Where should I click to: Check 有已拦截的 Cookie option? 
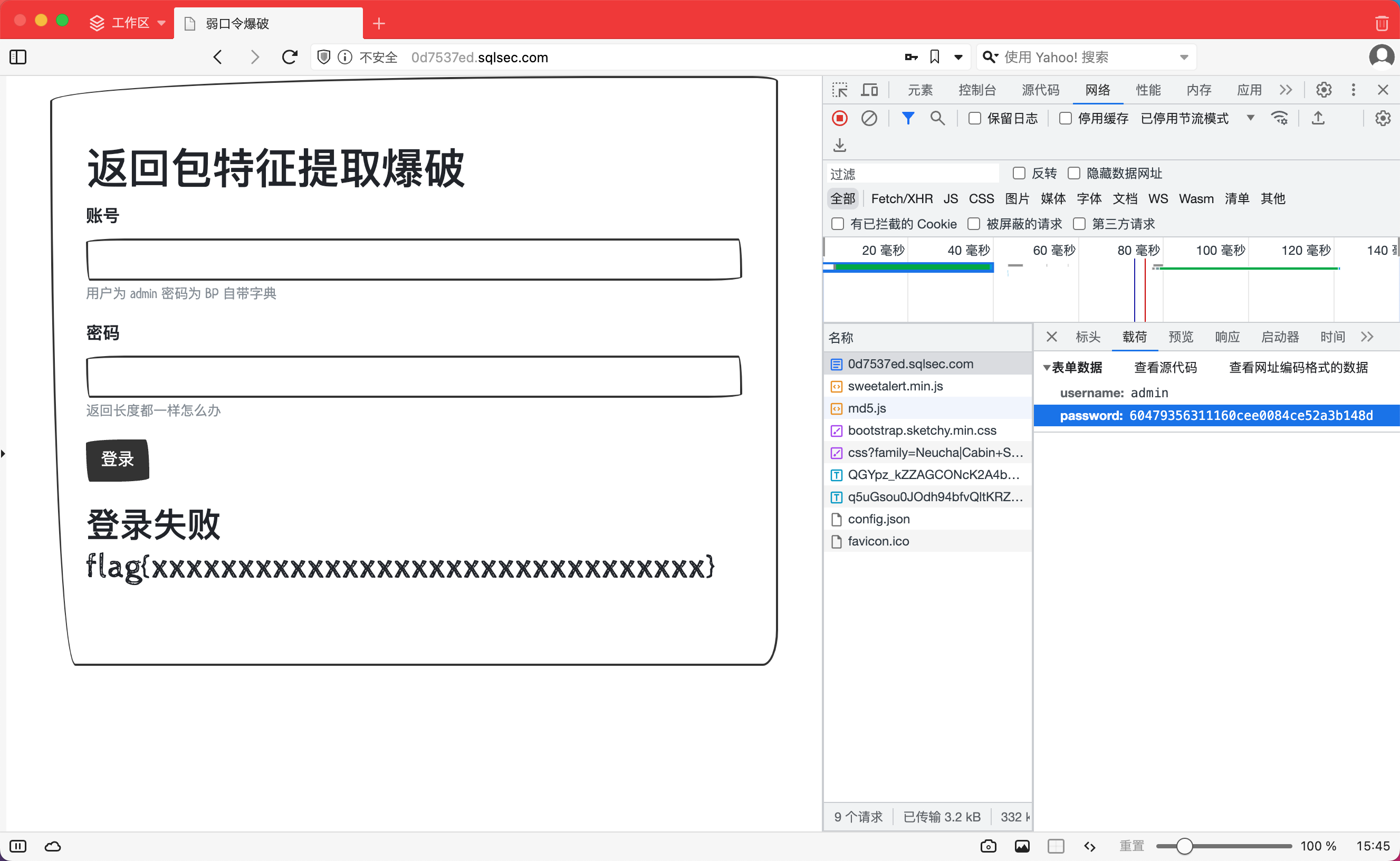click(x=838, y=224)
